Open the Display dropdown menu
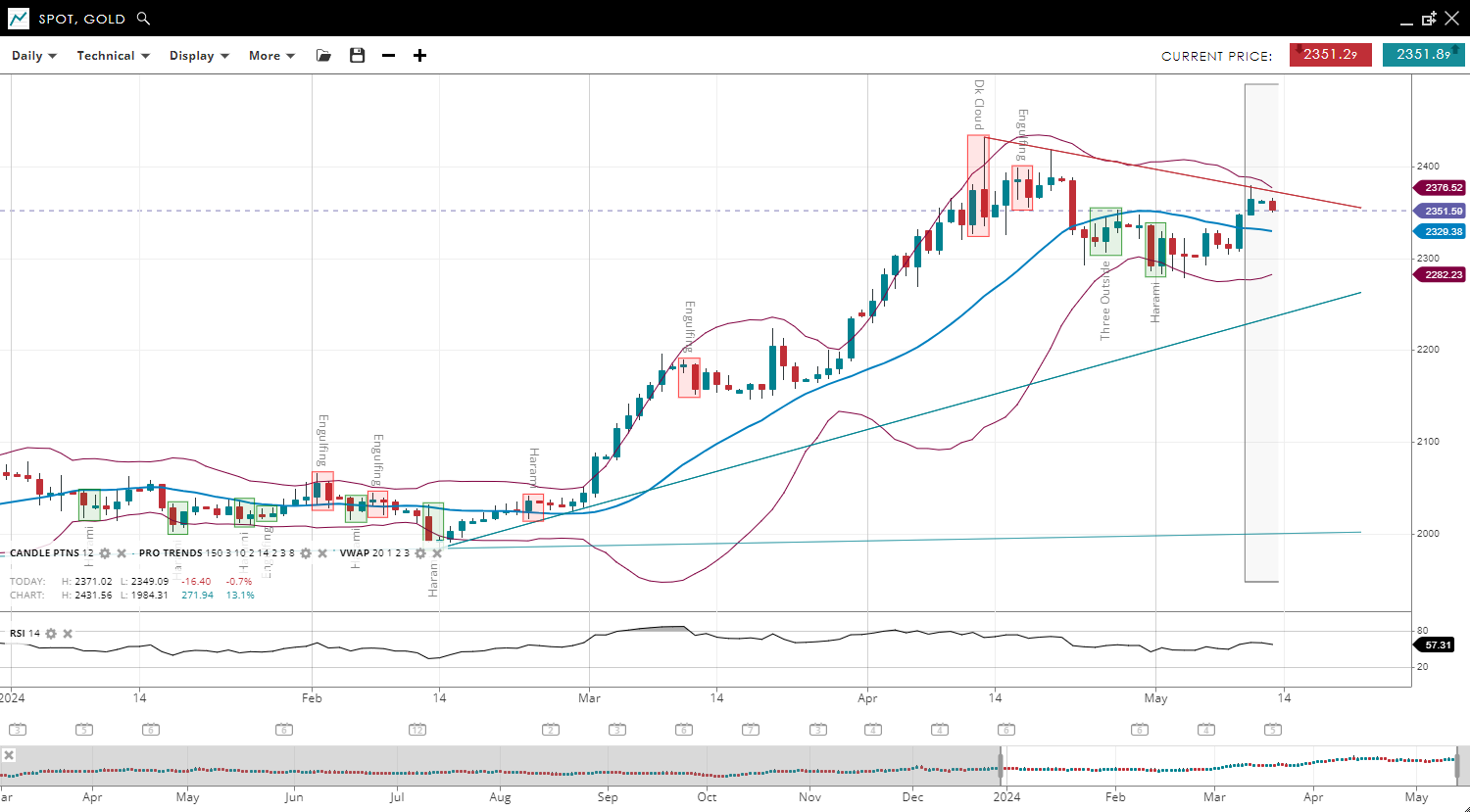The width and height of the screenshot is (1470, 812). point(199,56)
